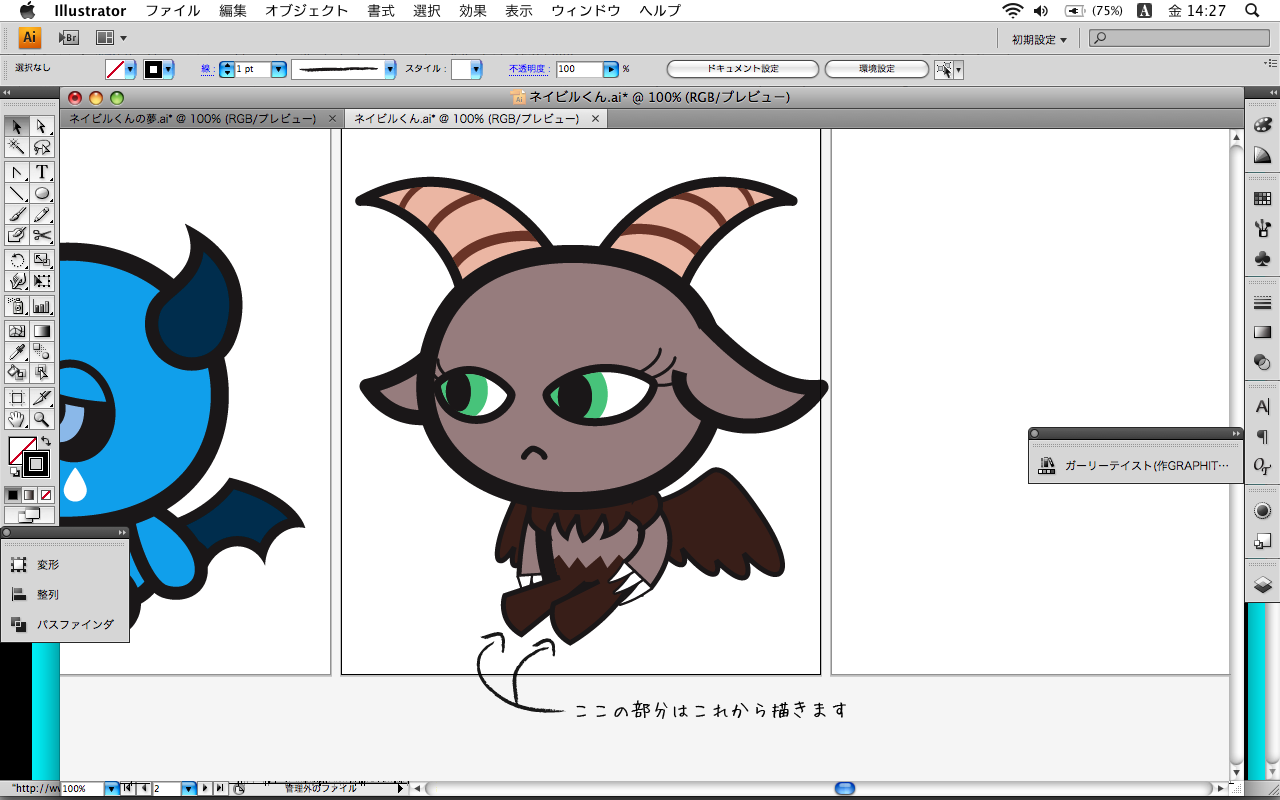Click the 環境設定 button
This screenshot has width=1280, height=800.
pos(876,69)
